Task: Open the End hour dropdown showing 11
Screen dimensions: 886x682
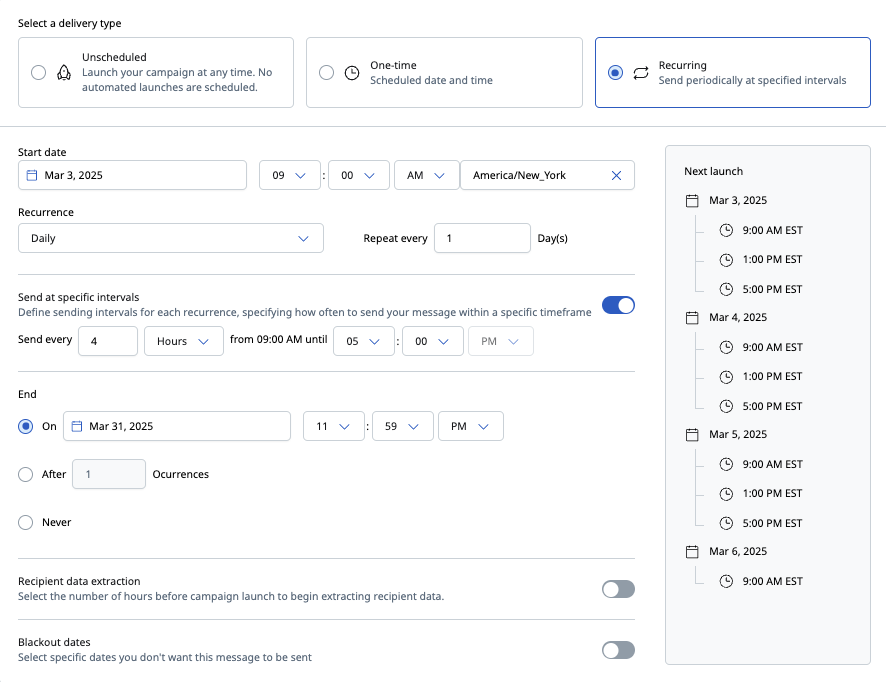Action: (334, 426)
